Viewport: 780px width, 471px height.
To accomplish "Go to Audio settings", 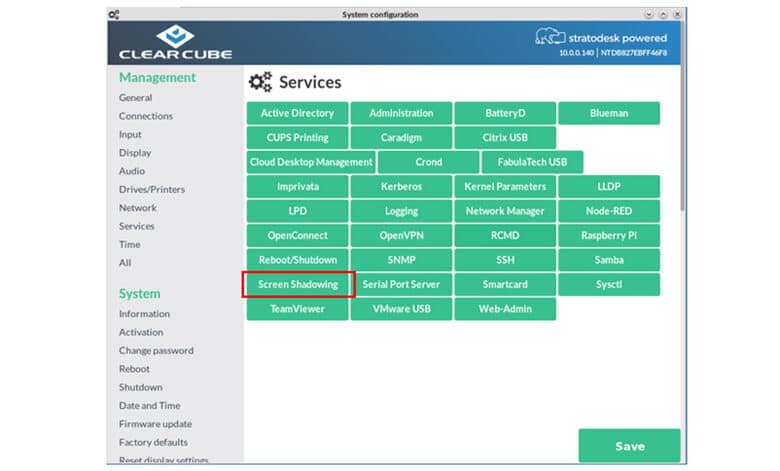I will point(132,171).
